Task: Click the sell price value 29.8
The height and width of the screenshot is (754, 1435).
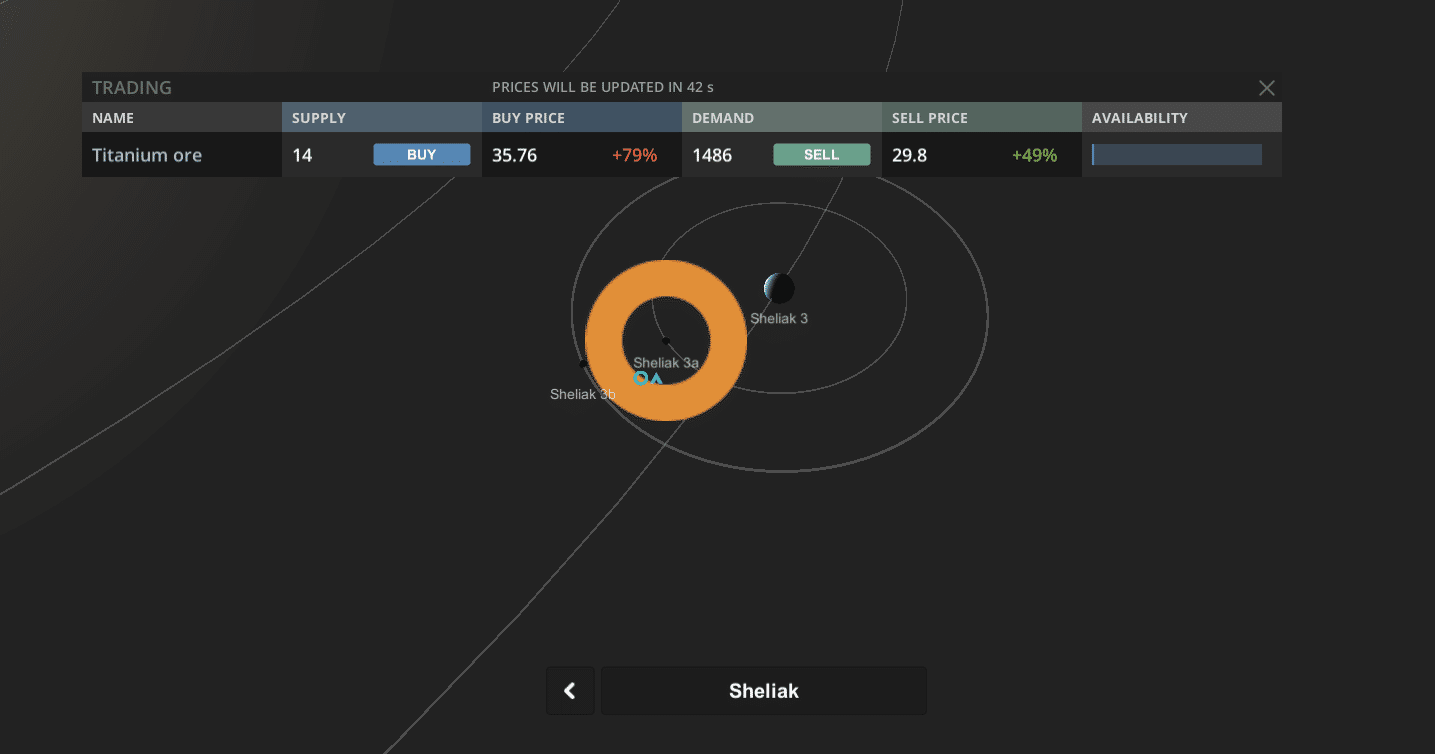Action: 910,155
